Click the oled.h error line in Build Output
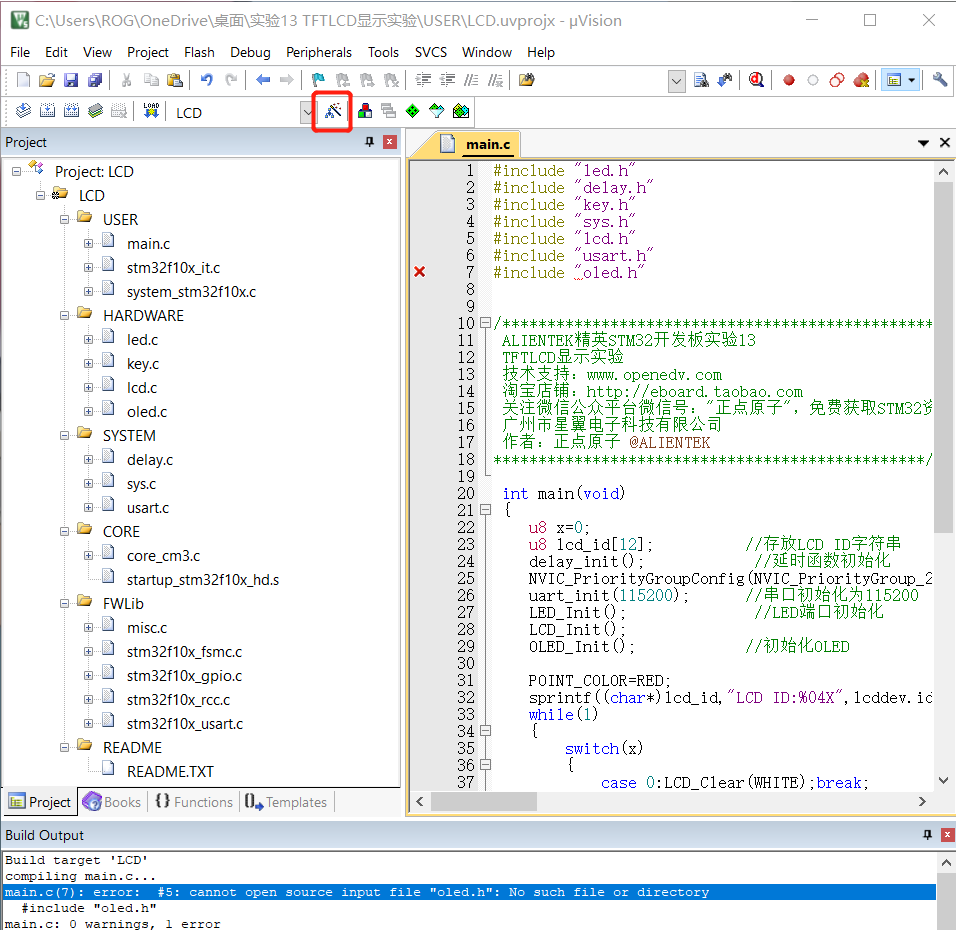 [x=469, y=892]
